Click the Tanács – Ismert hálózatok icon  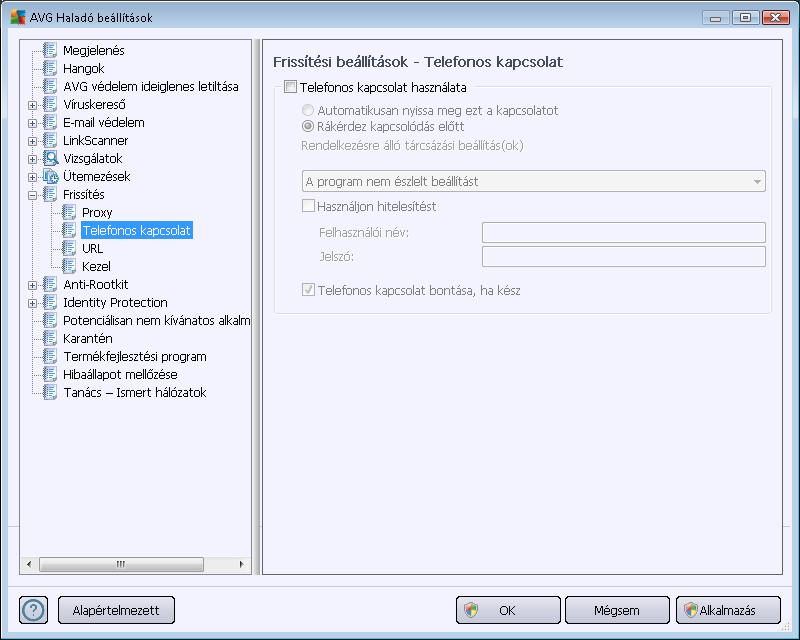(x=50, y=392)
